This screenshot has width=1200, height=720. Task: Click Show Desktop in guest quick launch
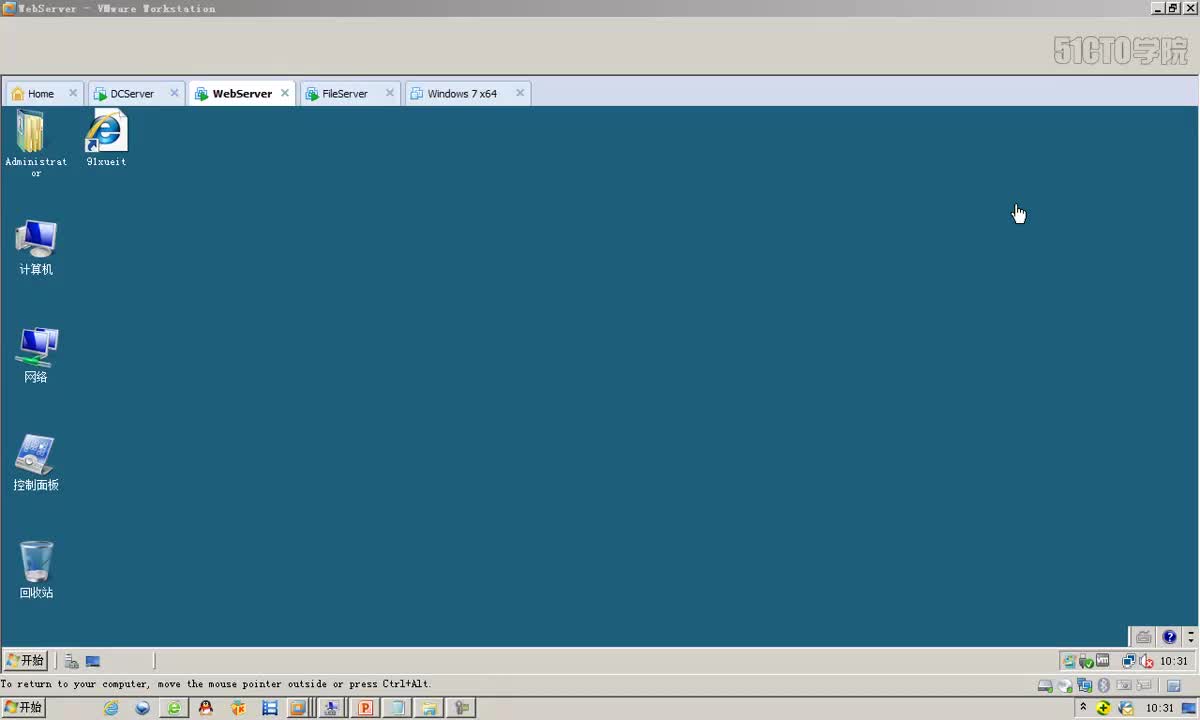[x=92, y=661]
